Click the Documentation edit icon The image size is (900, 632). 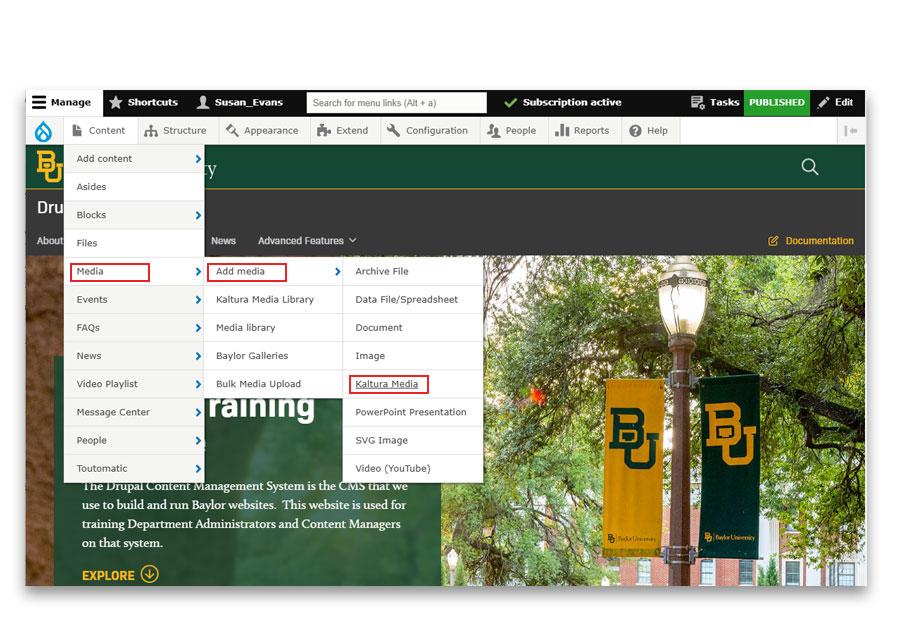(x=773, y=241)
